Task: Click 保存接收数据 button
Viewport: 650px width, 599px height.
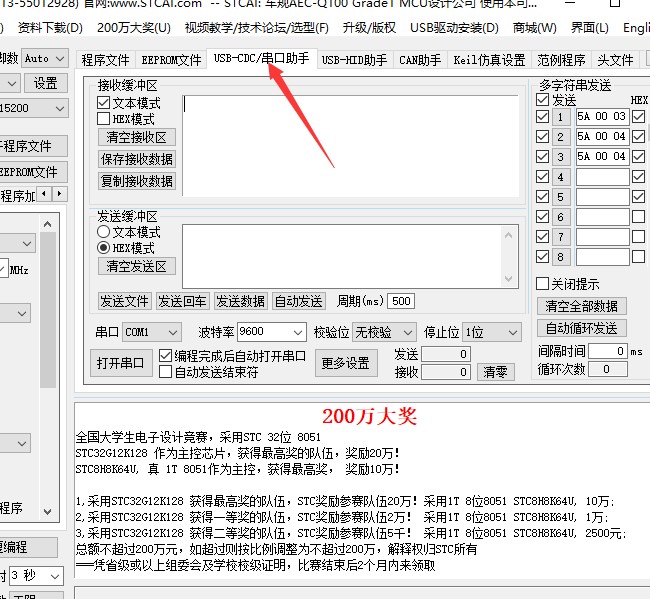Action: pos(136,159)
